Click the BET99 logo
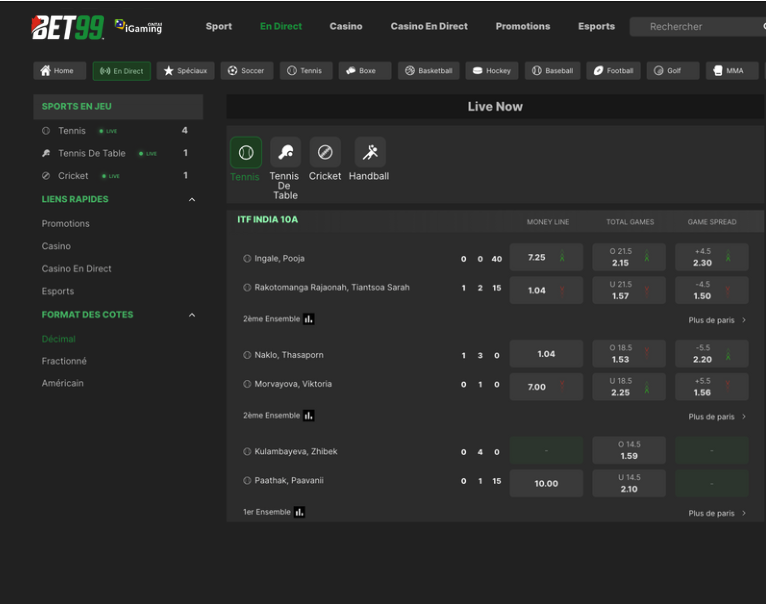This screenshot has height=604, width=766. coord(67,27)
